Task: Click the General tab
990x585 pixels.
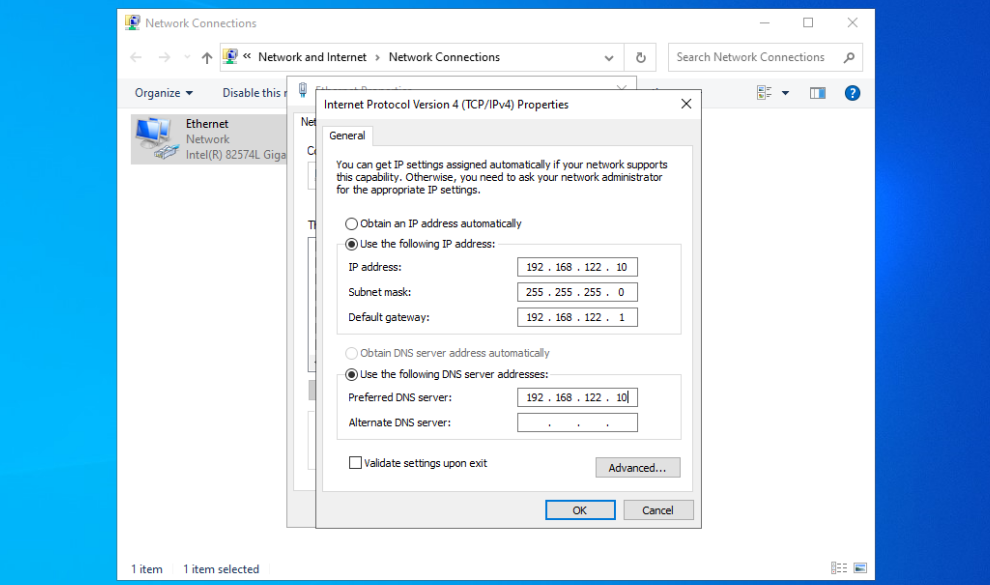Action: [x=347, y=136]
